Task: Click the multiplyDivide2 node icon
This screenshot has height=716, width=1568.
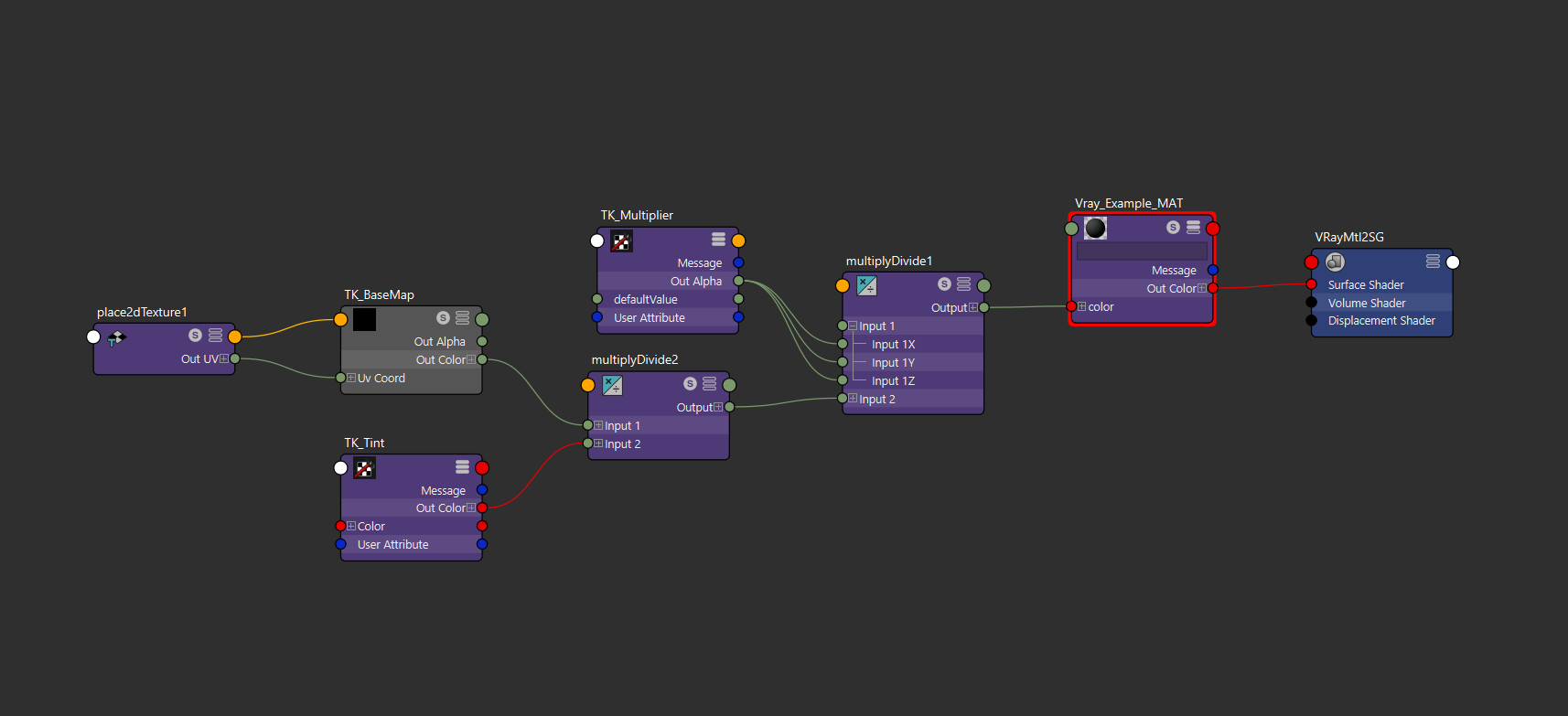Action: 612,386
